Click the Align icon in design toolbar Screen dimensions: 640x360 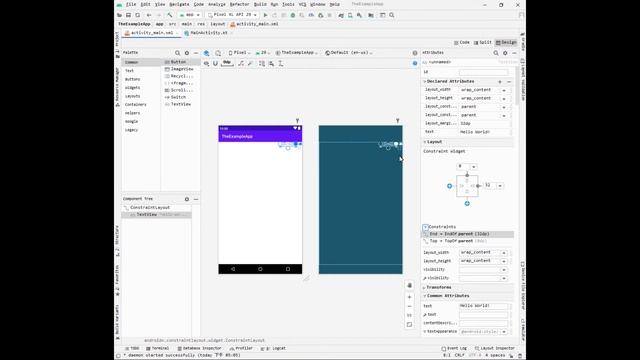point(271,63)
